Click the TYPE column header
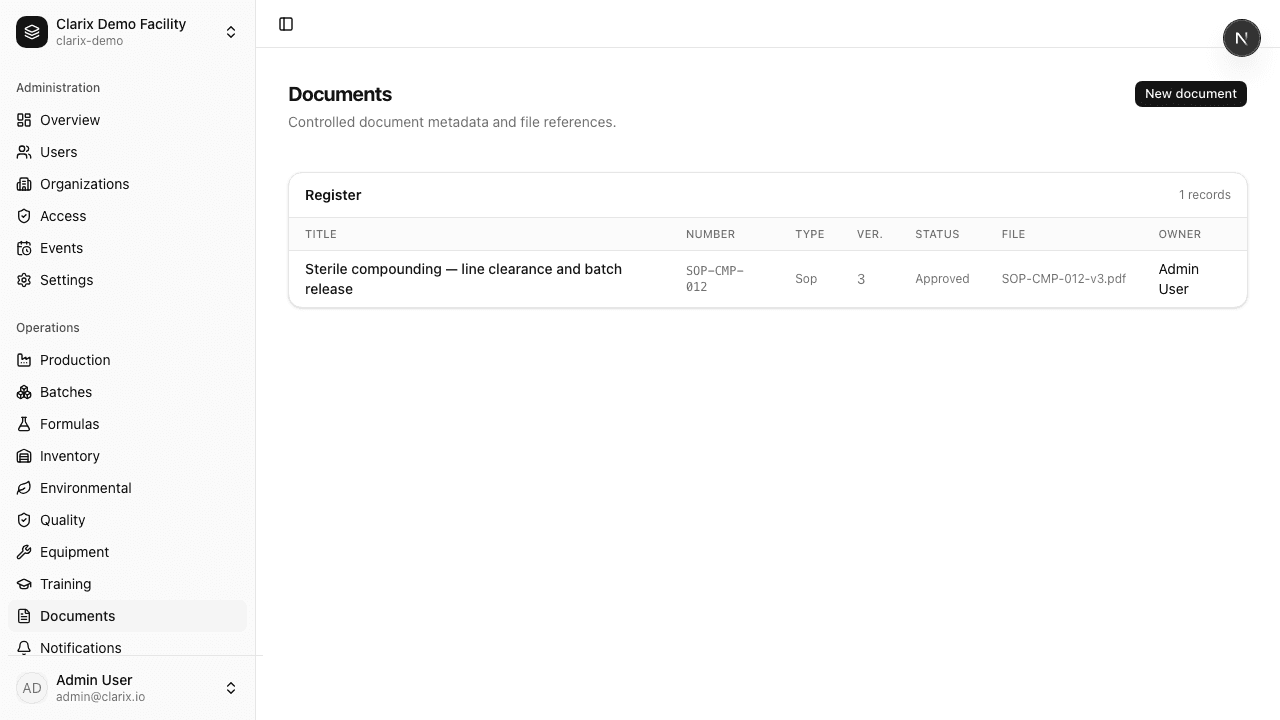The height and width of the screenshot is (720, 1280). [x=810, y=234]
